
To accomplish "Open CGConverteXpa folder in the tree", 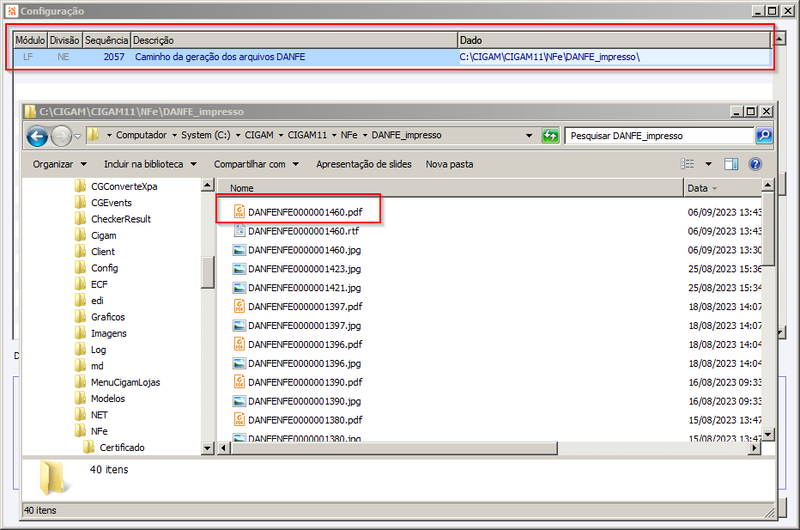I will coord(116,186).
